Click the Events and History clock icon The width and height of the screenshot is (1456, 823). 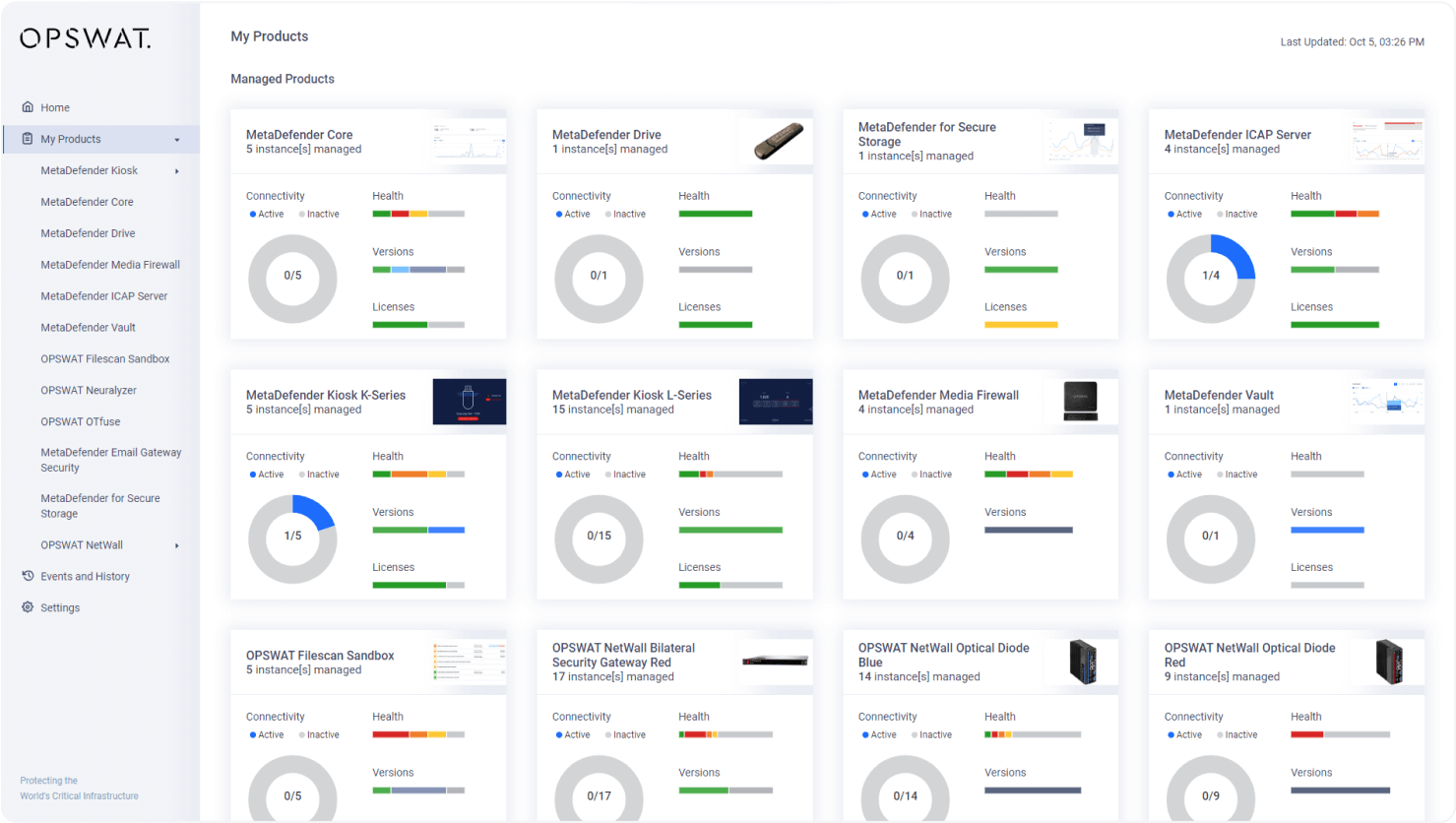[28, 576]
